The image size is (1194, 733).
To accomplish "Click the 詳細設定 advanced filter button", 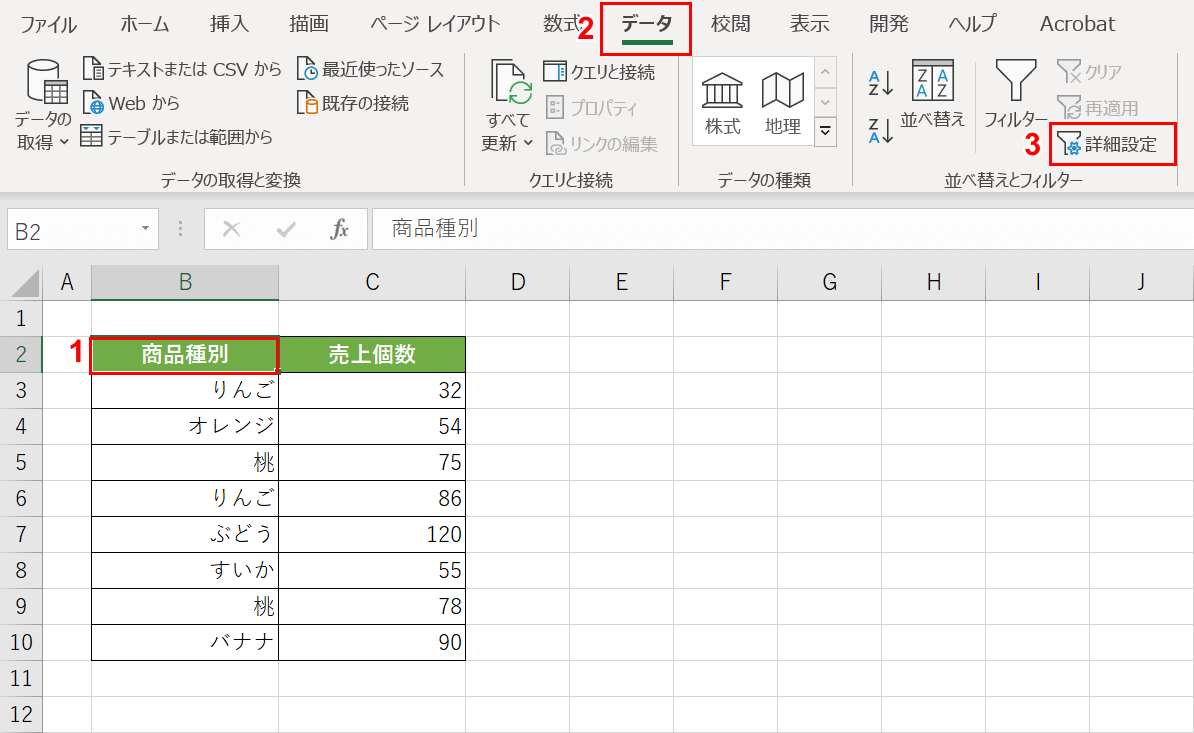I will [1112, 144].
